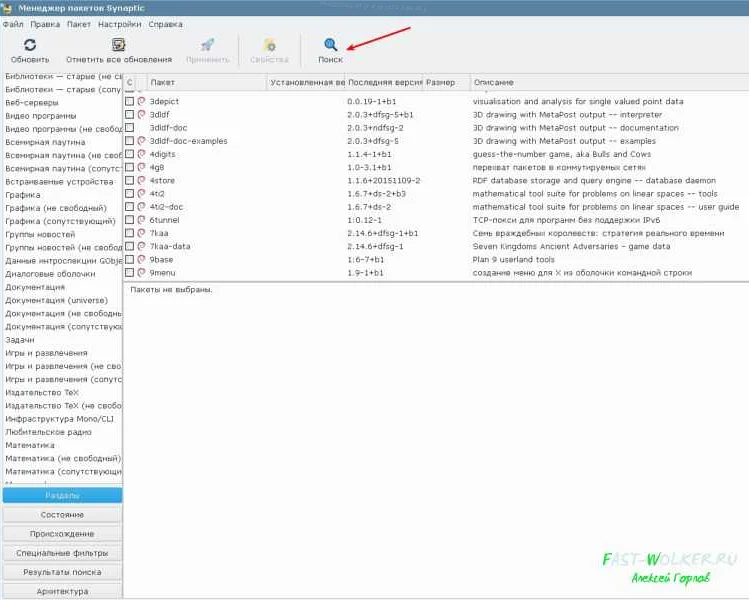Select the Издательство TeX section
Image resolution: width=749 pixels, height=600 pixels.
(x=42, y=393)
